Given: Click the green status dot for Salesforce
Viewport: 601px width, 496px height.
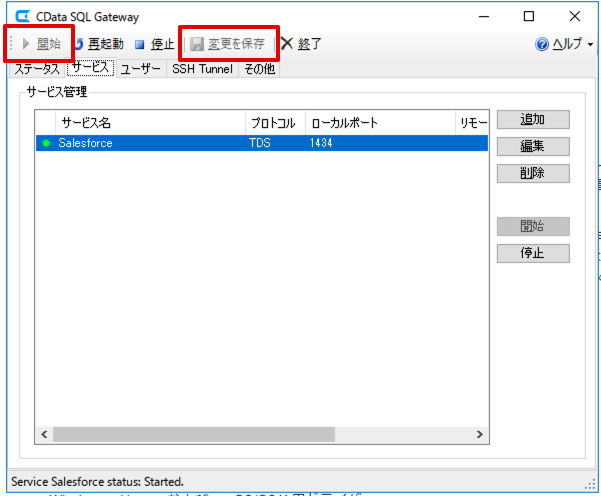Looking at the screenshot, I should click(x=46, y=143).
